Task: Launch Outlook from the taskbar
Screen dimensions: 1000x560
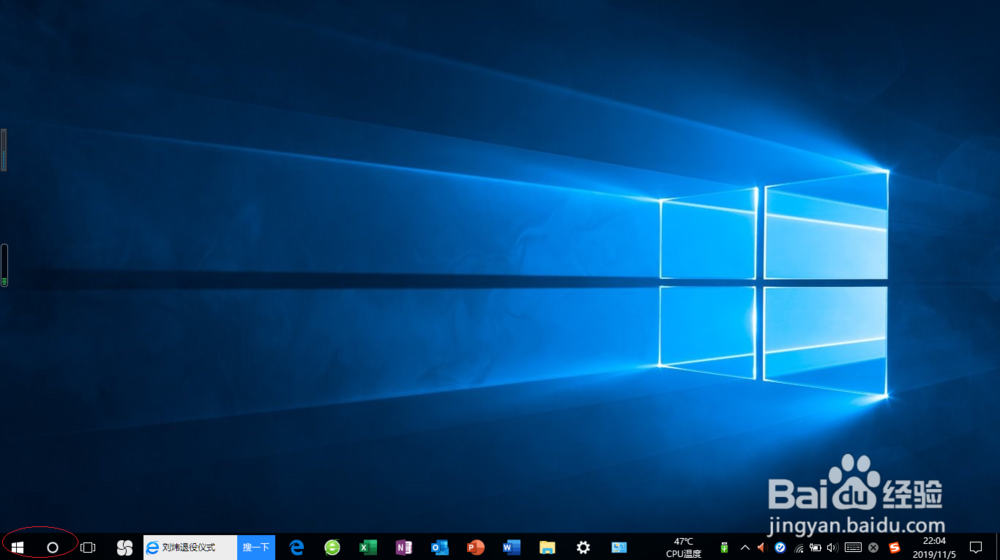Action: click(439, 547)
